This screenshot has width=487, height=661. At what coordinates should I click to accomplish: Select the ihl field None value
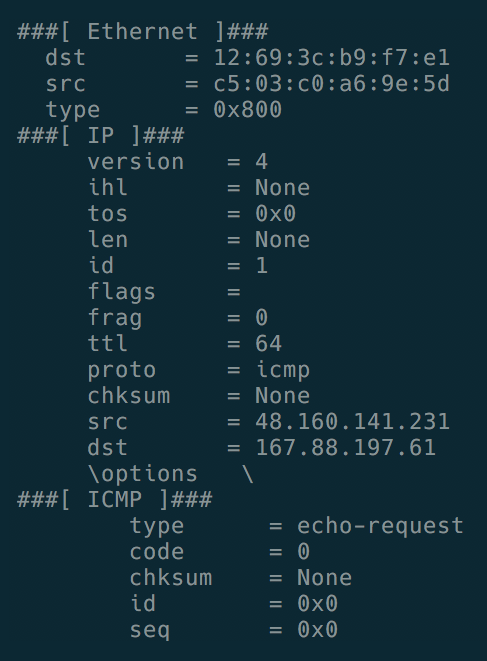coord(283,188)
